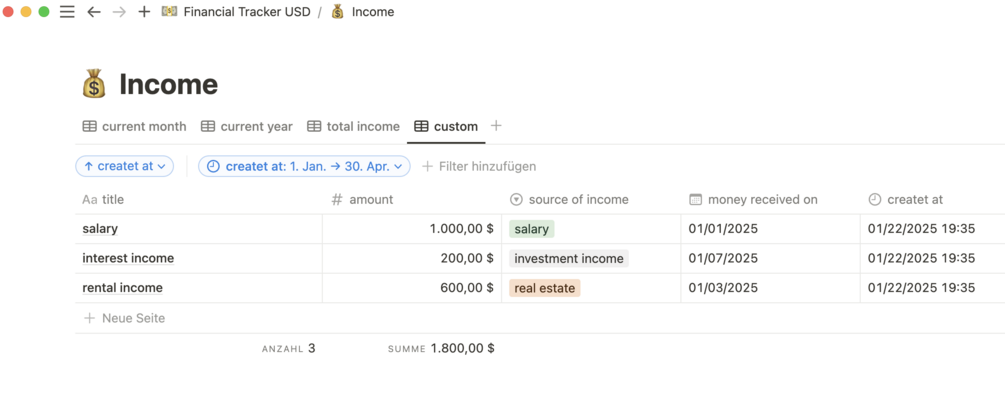This screenshot has width=1005, height=404.
Task: Click the green salary tag
Action: (531, 229)
